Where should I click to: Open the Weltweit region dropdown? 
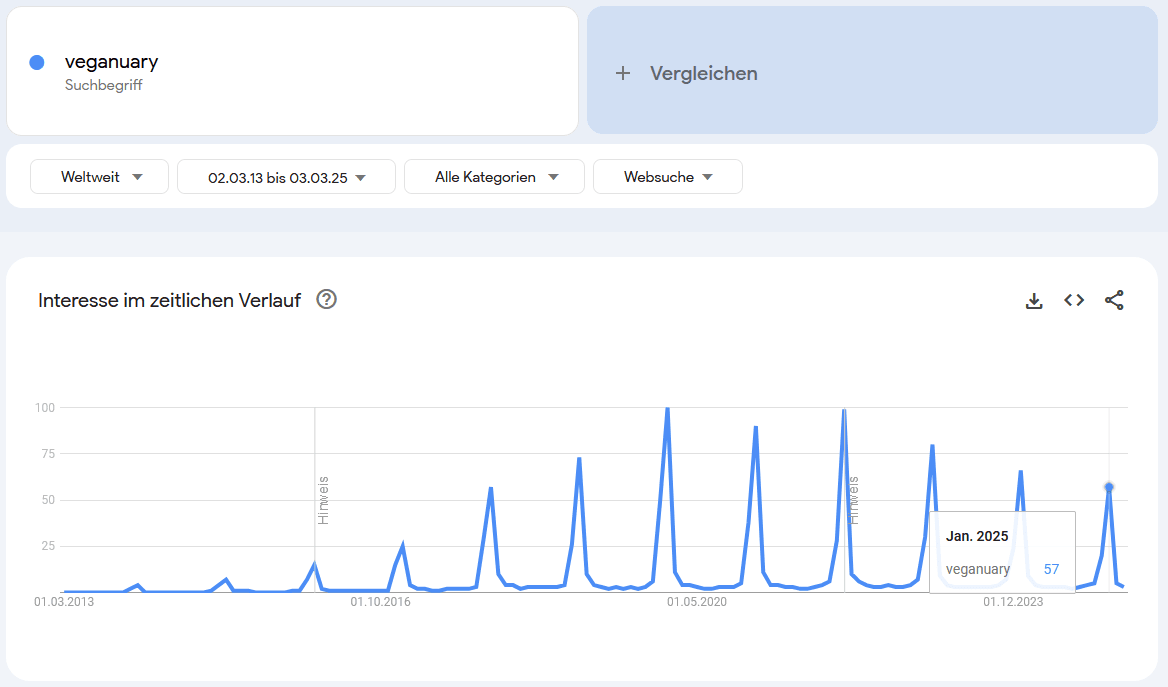(102, 177)
